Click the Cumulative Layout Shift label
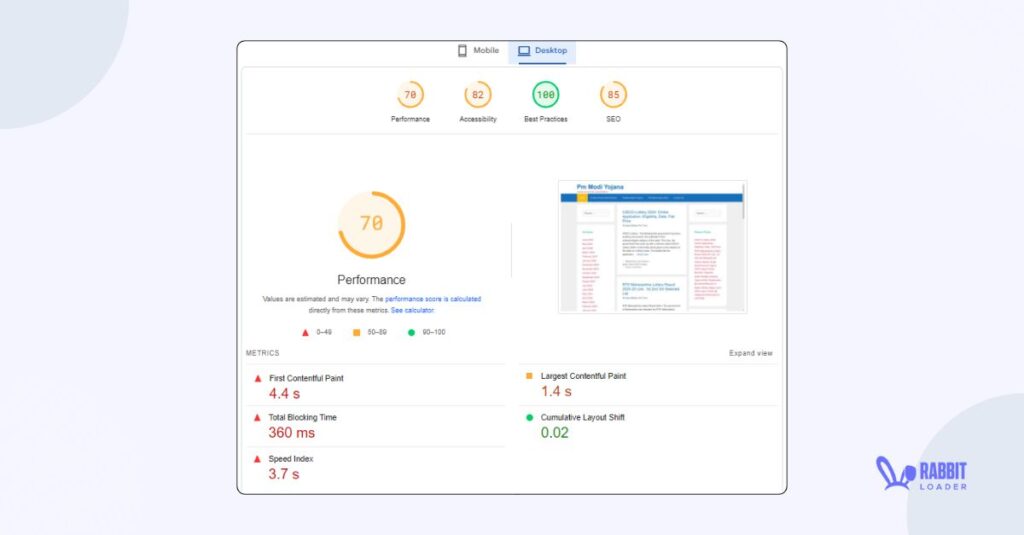1024x535 pixels. point(583,417)
